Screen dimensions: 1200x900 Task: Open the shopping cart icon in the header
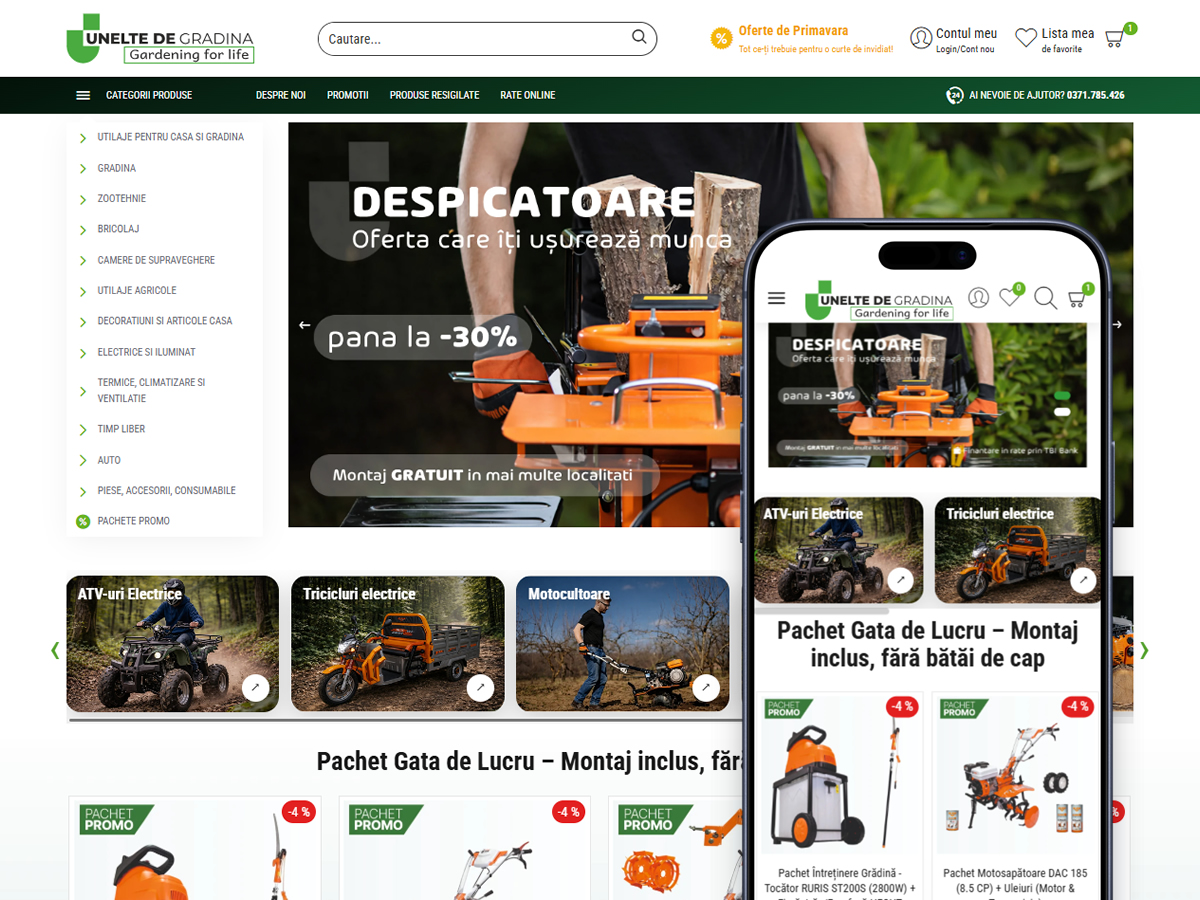pyautogui.click(x=1114, y=38)
